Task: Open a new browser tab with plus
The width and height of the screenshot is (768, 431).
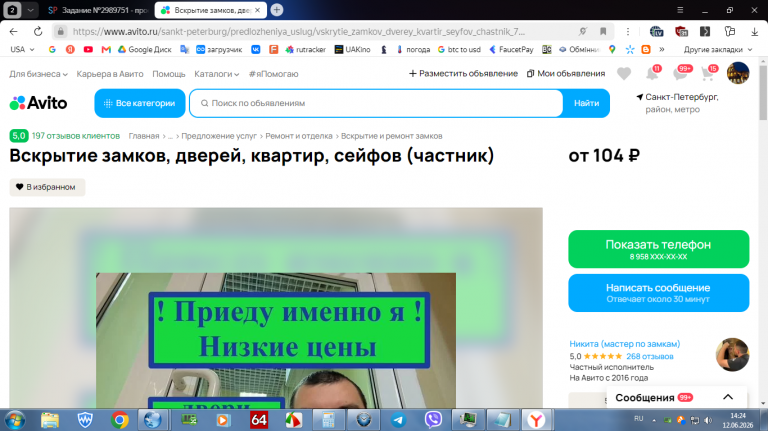Action: pyautogui.click(x=277, y=10)
